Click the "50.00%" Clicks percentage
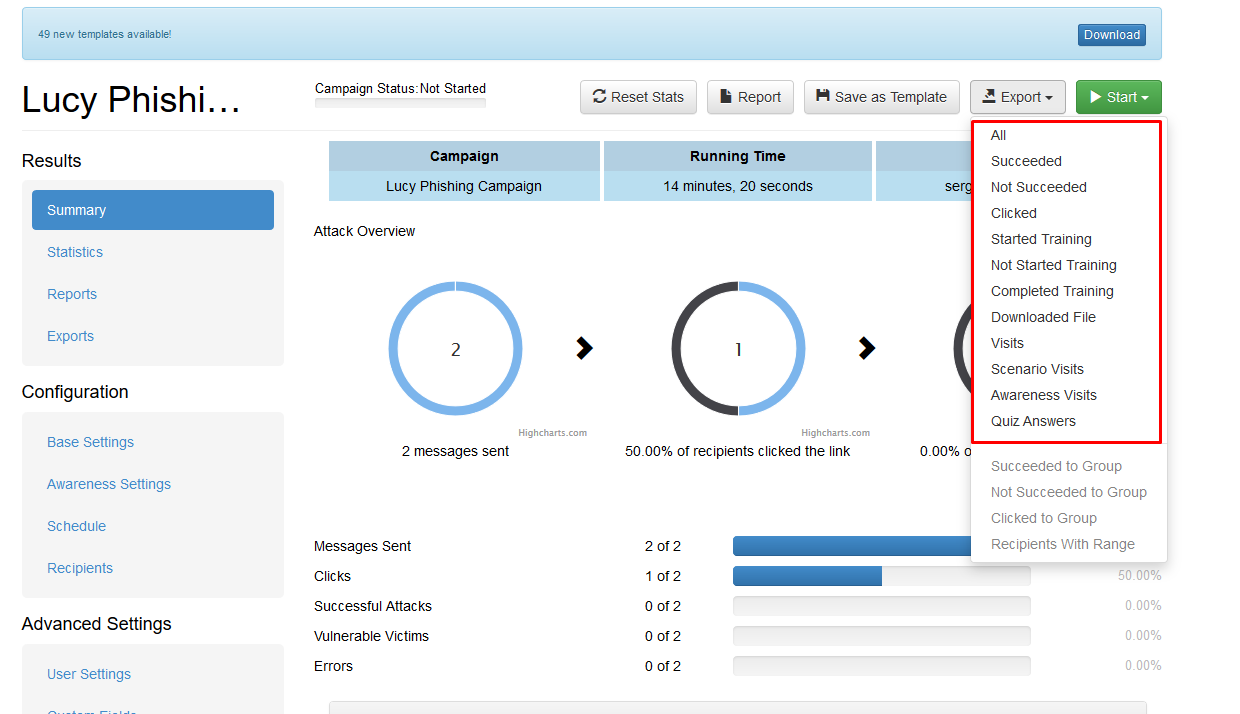Viewport: 1240px width, 714px height. [x=1140, y=576]
